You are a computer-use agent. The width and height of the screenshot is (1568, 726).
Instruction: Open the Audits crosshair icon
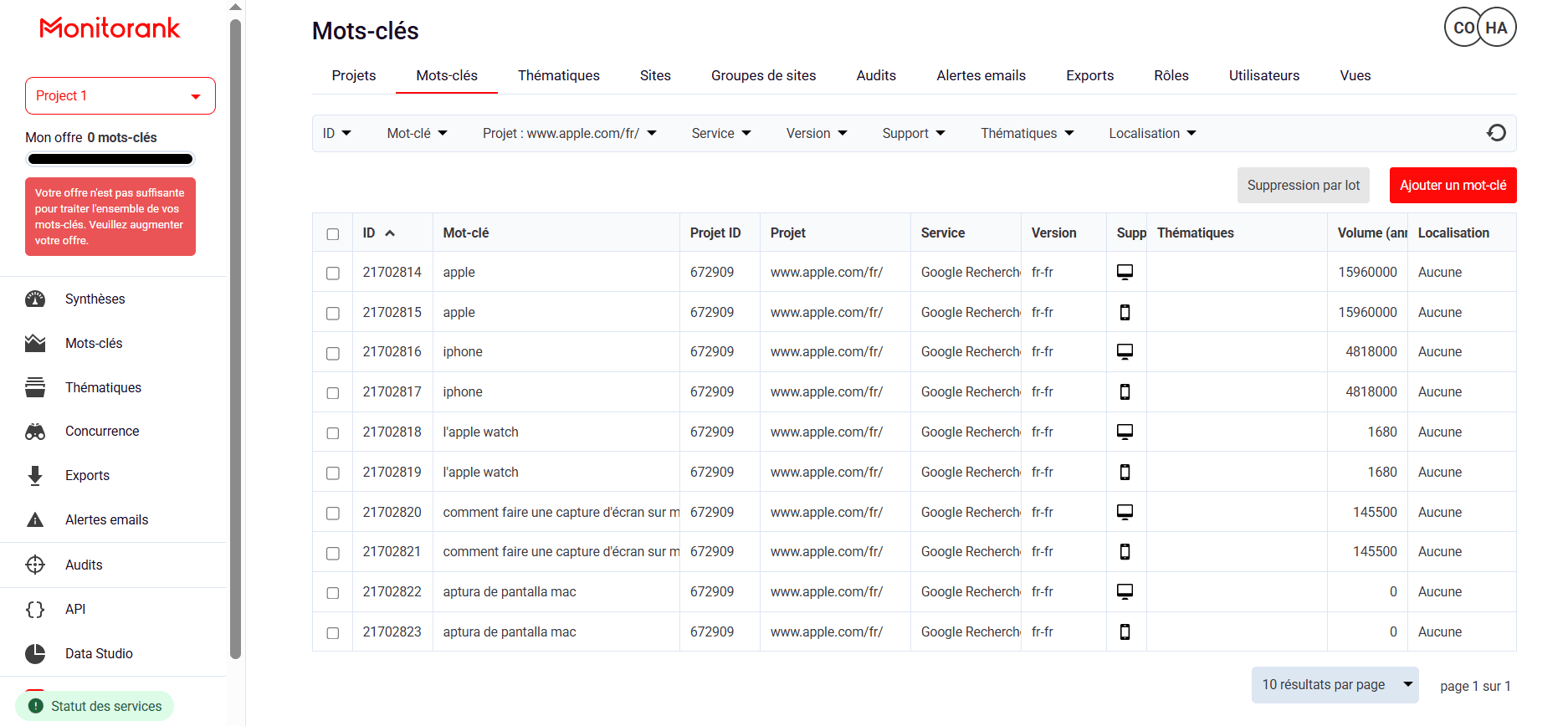pos(35,565)
